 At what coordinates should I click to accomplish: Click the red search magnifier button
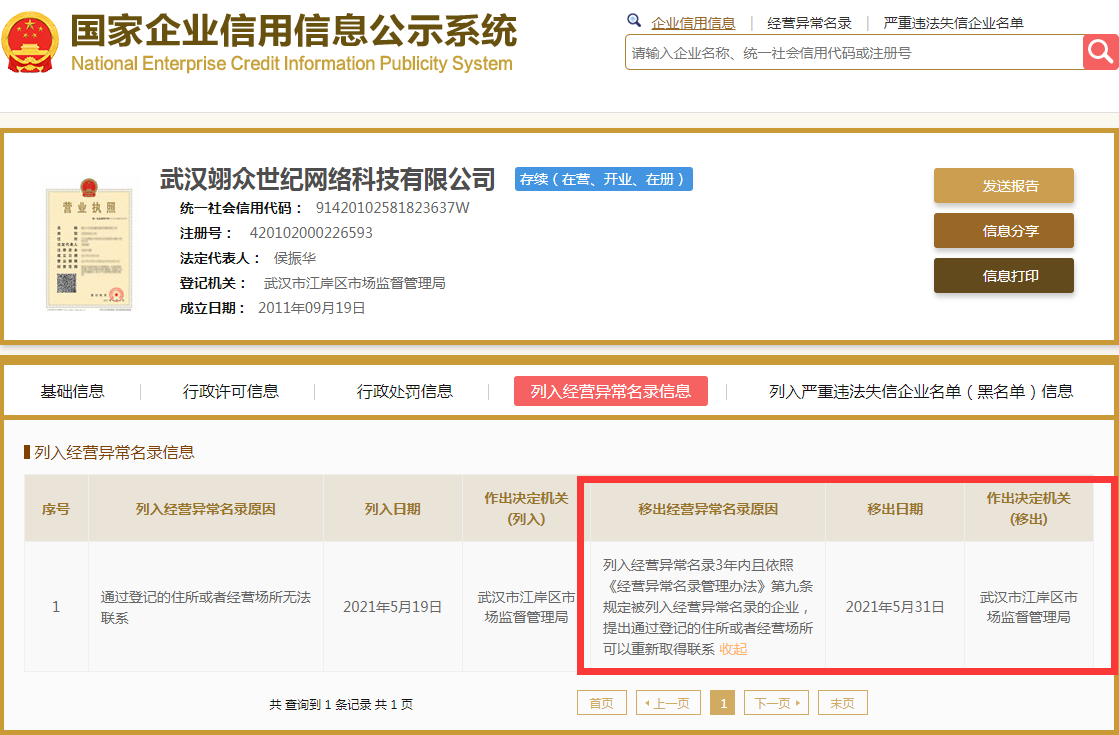pos(1100,52)
